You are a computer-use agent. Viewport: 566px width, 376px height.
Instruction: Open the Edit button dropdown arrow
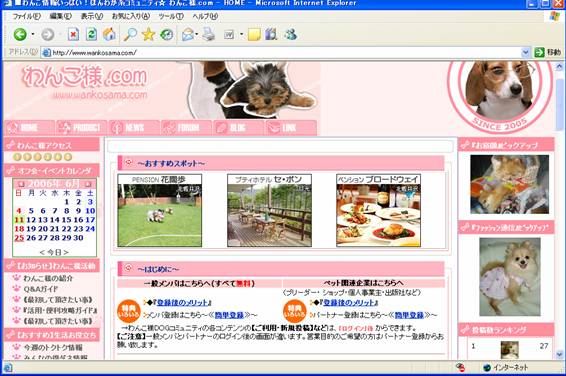click(241, 35)
